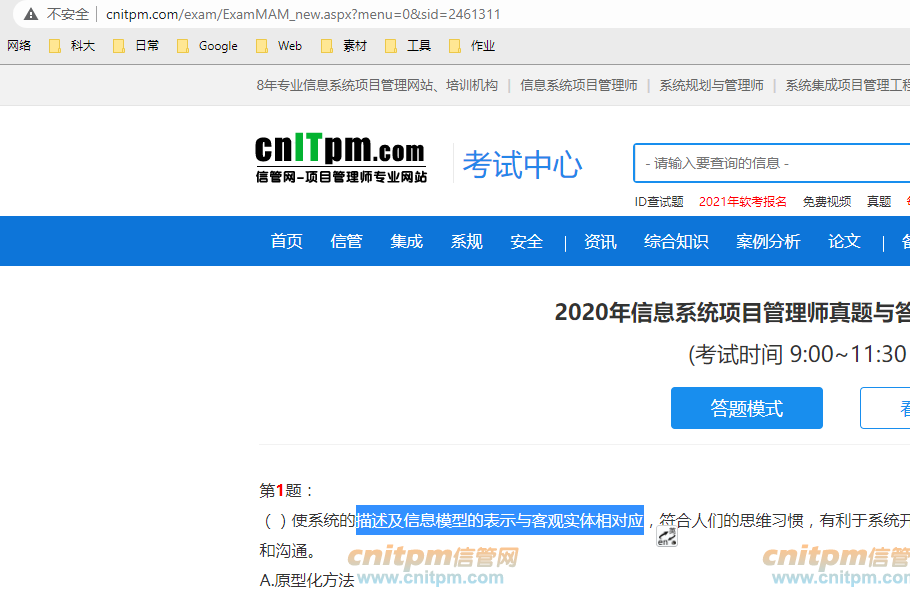Click the 2021年软考报名 red link
Screen dimensions: 910x599
pyautogui.click(x=742, y=201)
